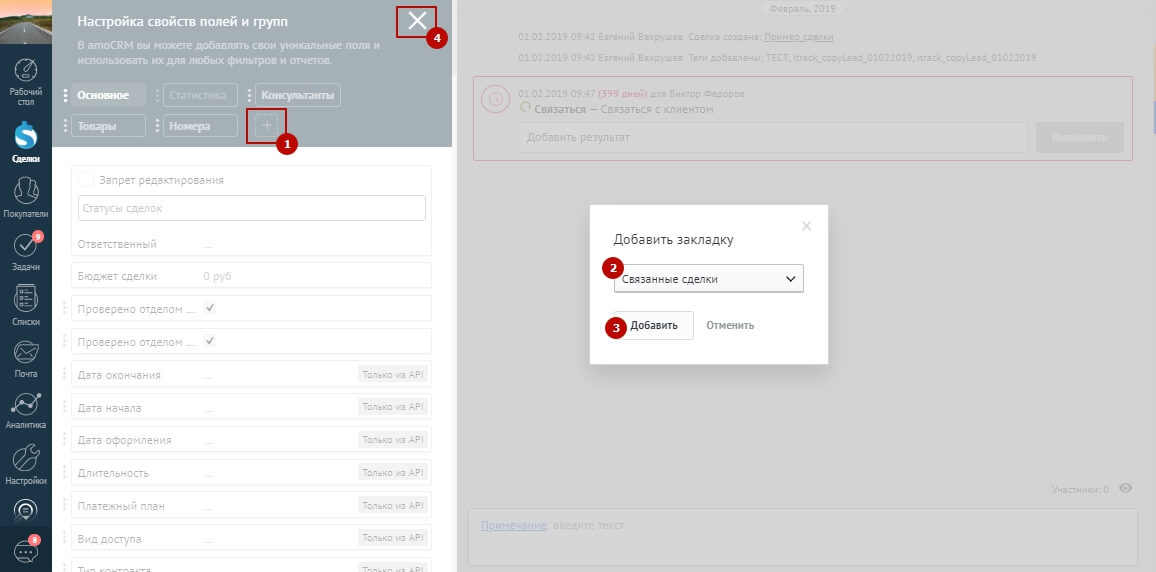
Task: Toggle second Проверено отделом checkbox
Action: point(209,342)
